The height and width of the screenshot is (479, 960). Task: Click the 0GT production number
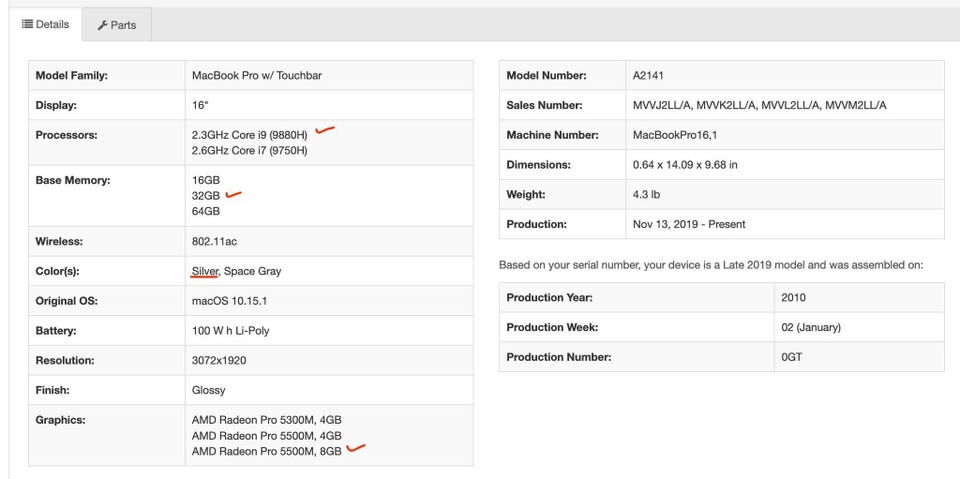[x=791, y=357]
